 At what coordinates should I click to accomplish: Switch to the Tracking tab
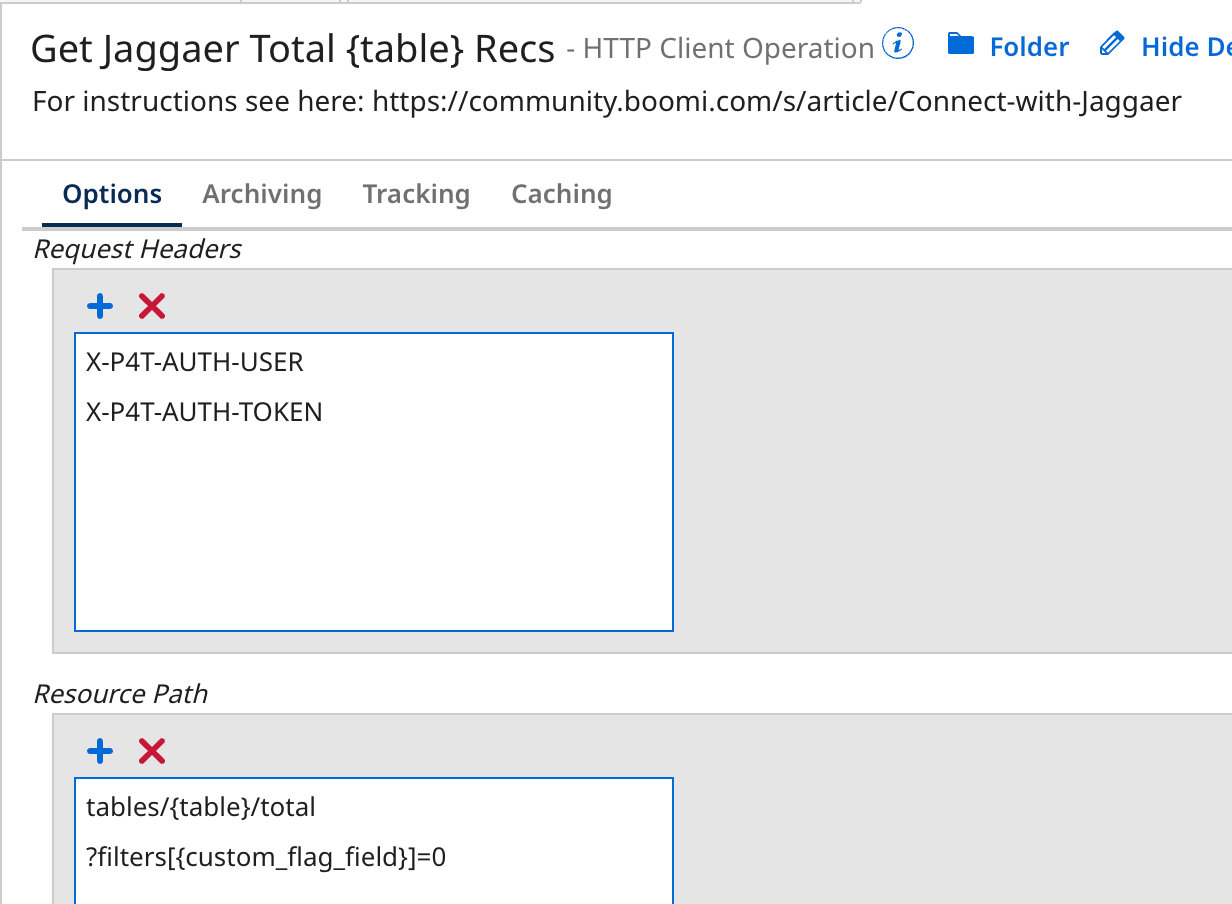point(416,194)
